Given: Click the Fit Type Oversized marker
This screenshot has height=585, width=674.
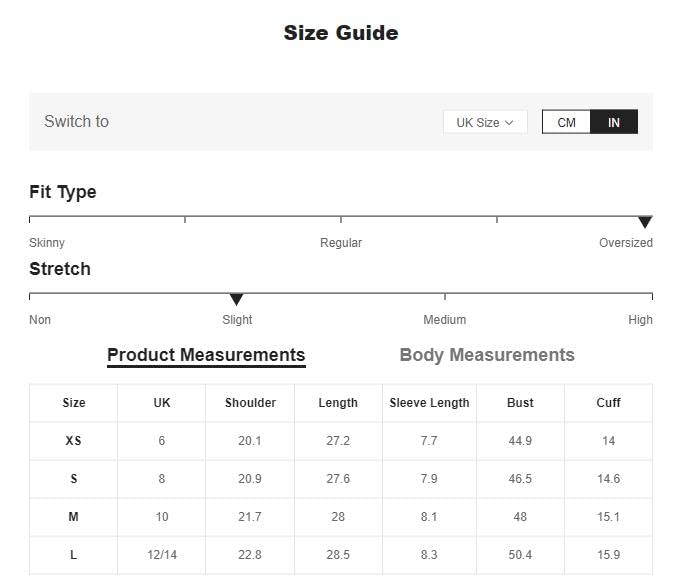Looking at the screenshot, I should [645, 222].
